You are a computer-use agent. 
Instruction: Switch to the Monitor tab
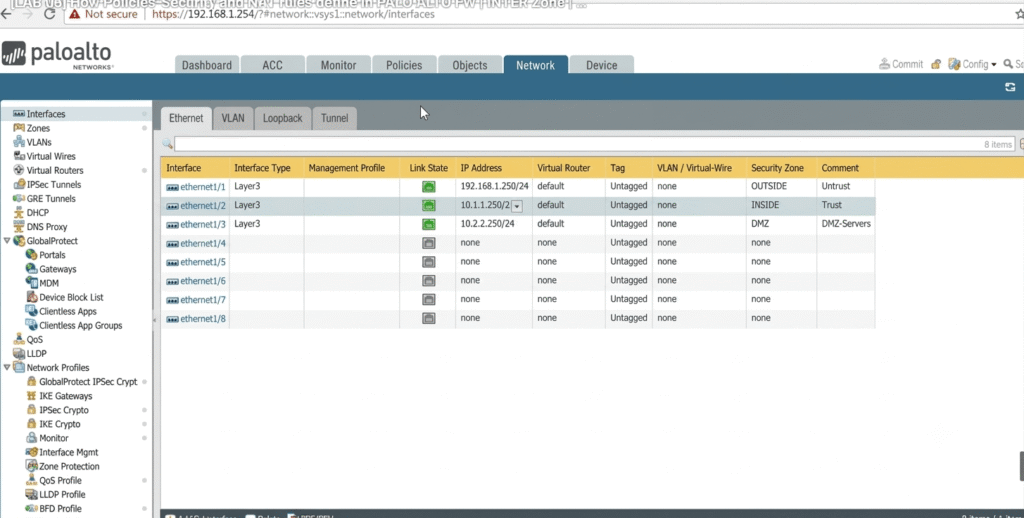(x=338, y=65)
